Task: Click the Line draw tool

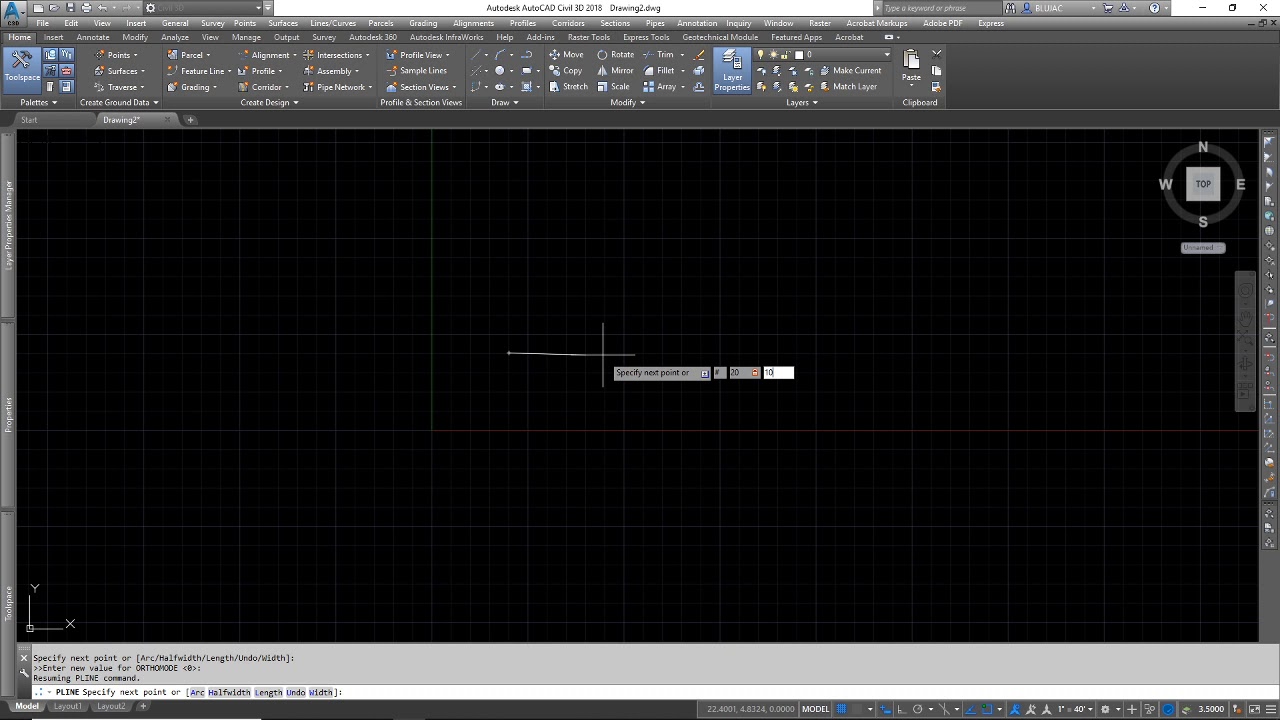Action: (477, 55)
